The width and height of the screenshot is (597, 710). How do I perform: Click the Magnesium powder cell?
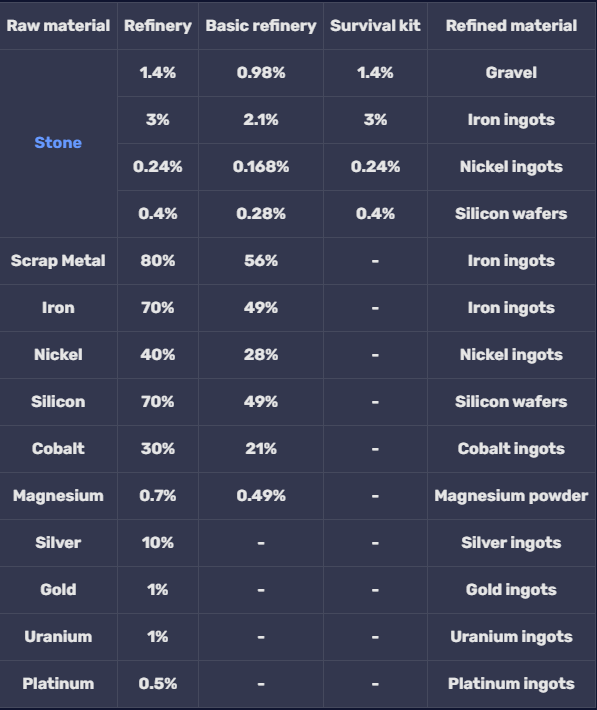click(x=511, y=496)
